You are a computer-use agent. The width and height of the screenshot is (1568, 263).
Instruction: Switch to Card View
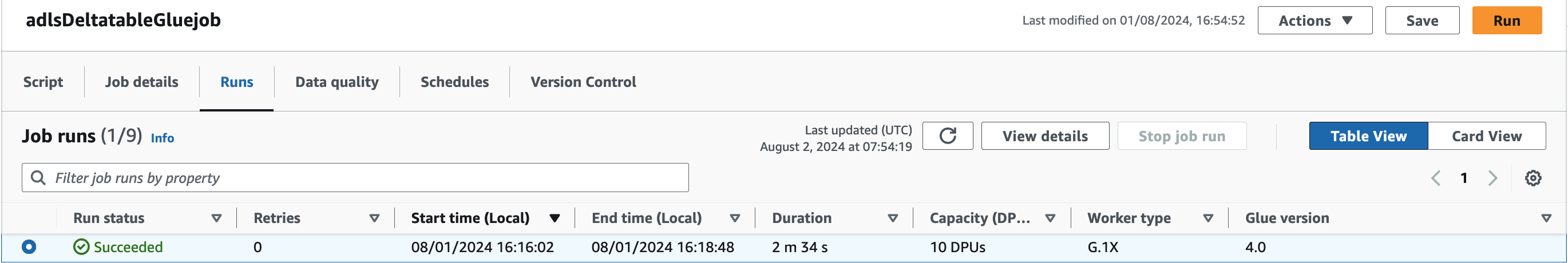(x=1486, y=136)
